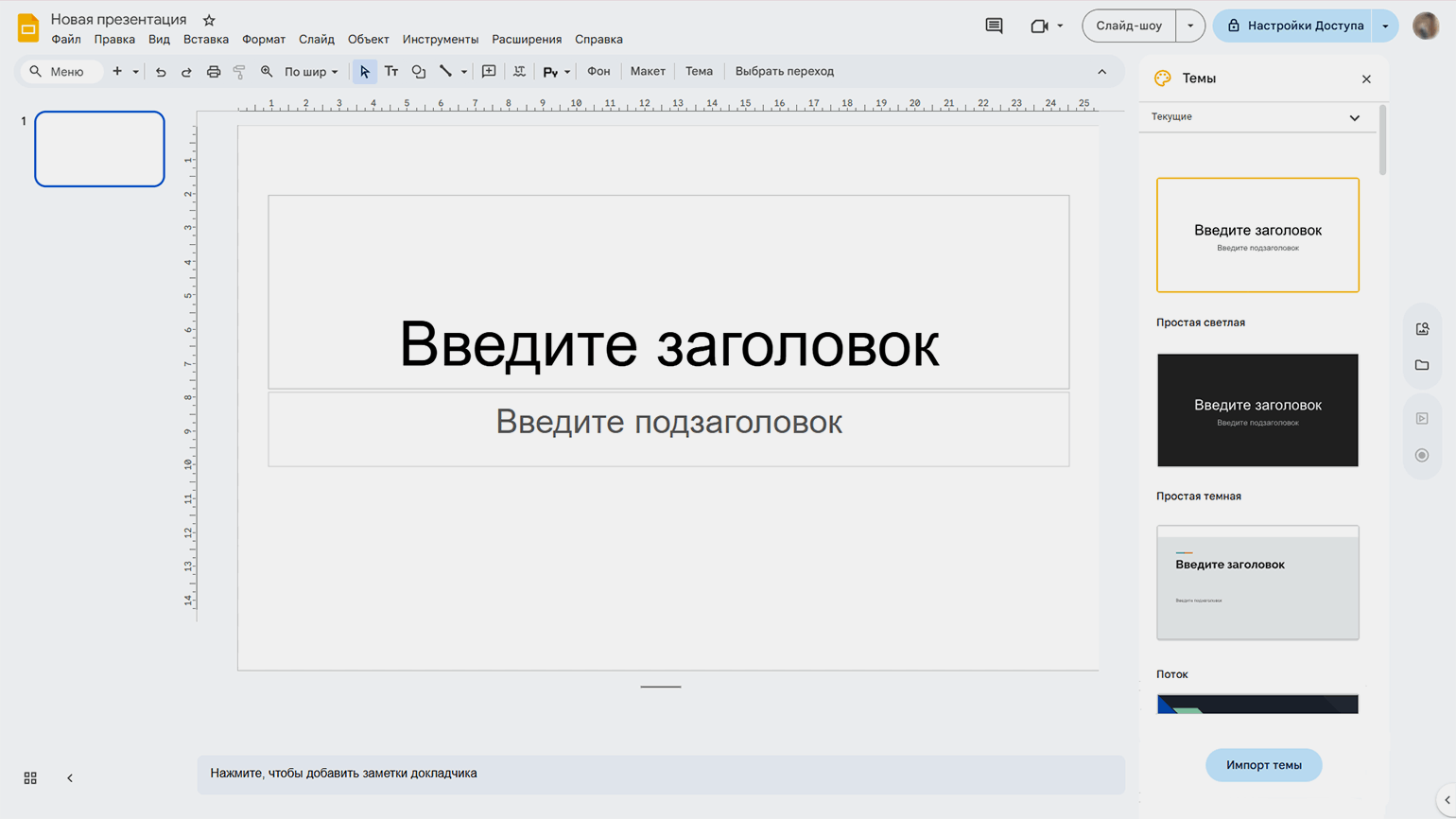This screenshot has height=819, width=1456.
Task: Open grid view of slides
Action: coord(30,777)
